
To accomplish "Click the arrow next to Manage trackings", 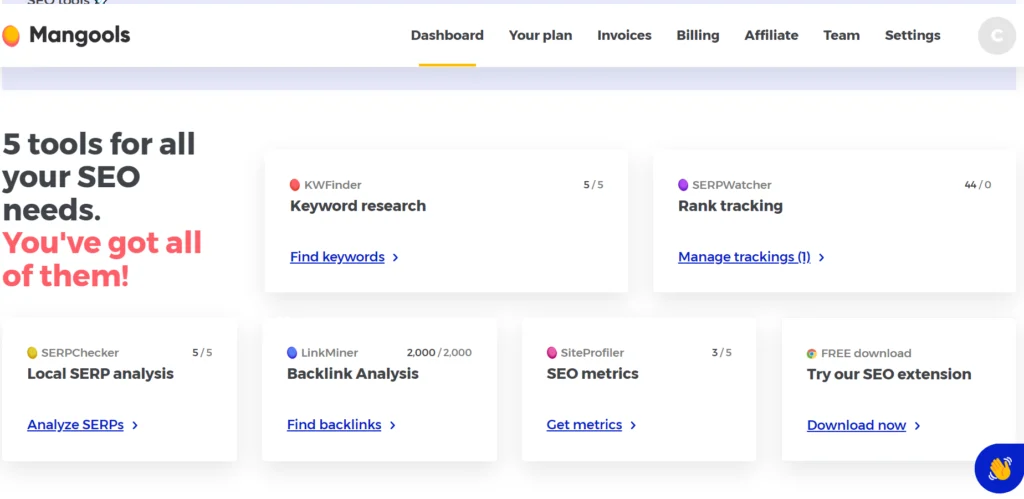I will pyautogui.click(x=822, y=258).
